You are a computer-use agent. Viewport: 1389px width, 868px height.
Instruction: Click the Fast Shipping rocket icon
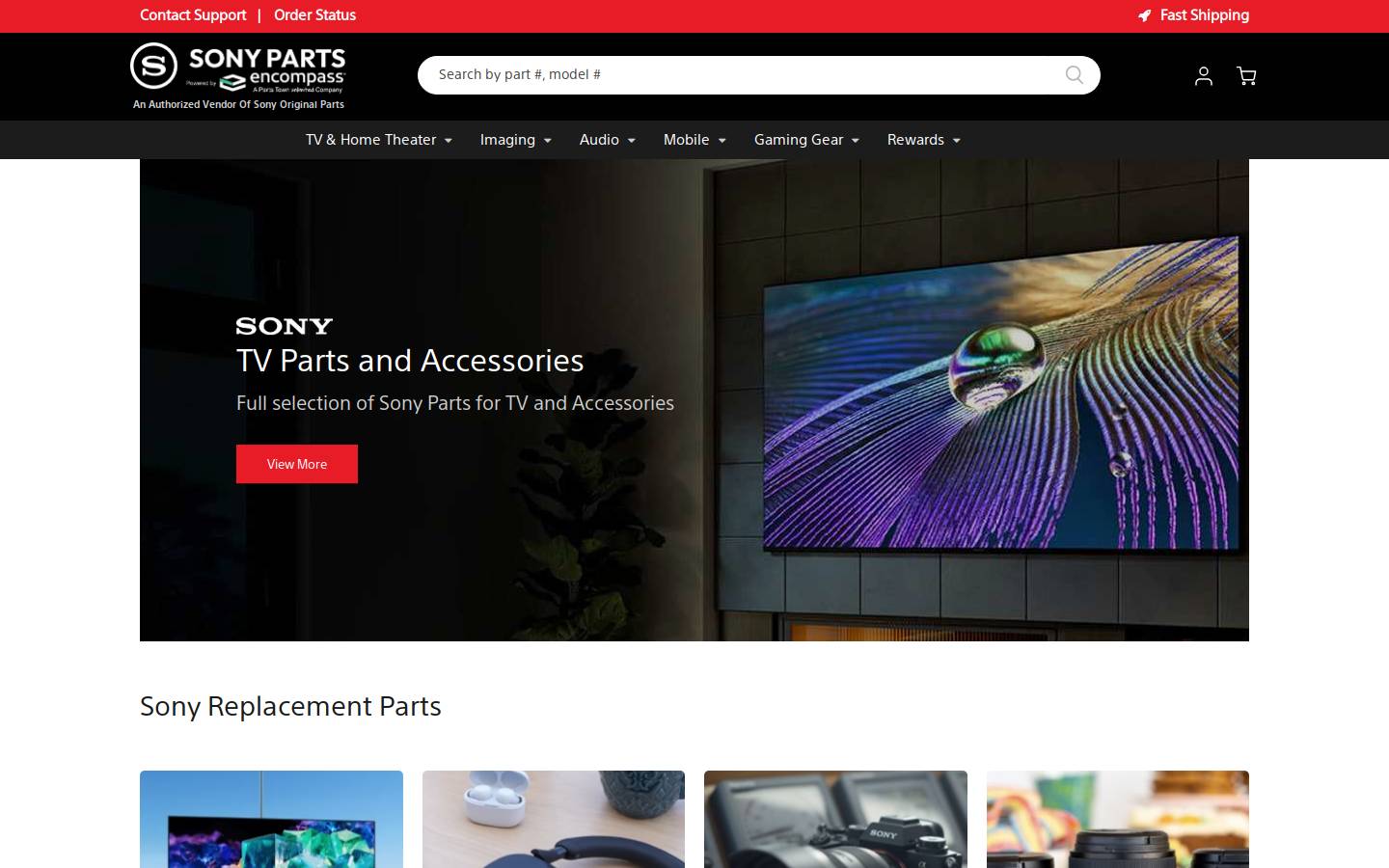pyautogui.click(x=1144, y=15)
